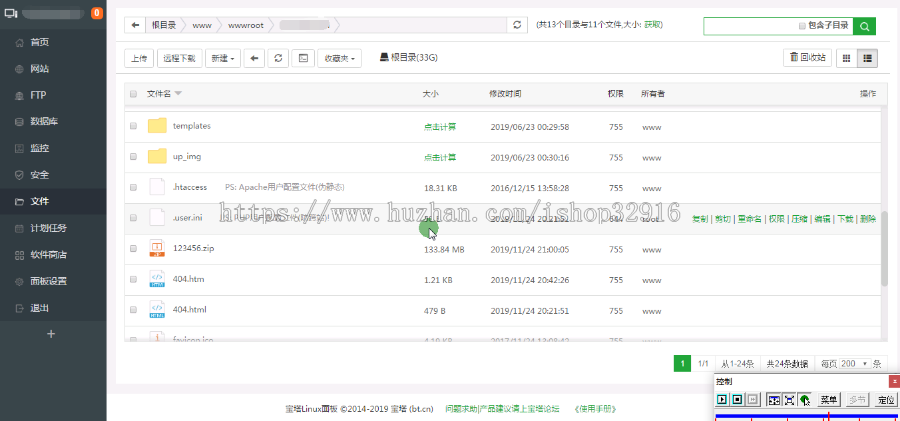Tick the checkbox for templates folder
This screenshot has width=900, height=421.
tap(133, 127)
